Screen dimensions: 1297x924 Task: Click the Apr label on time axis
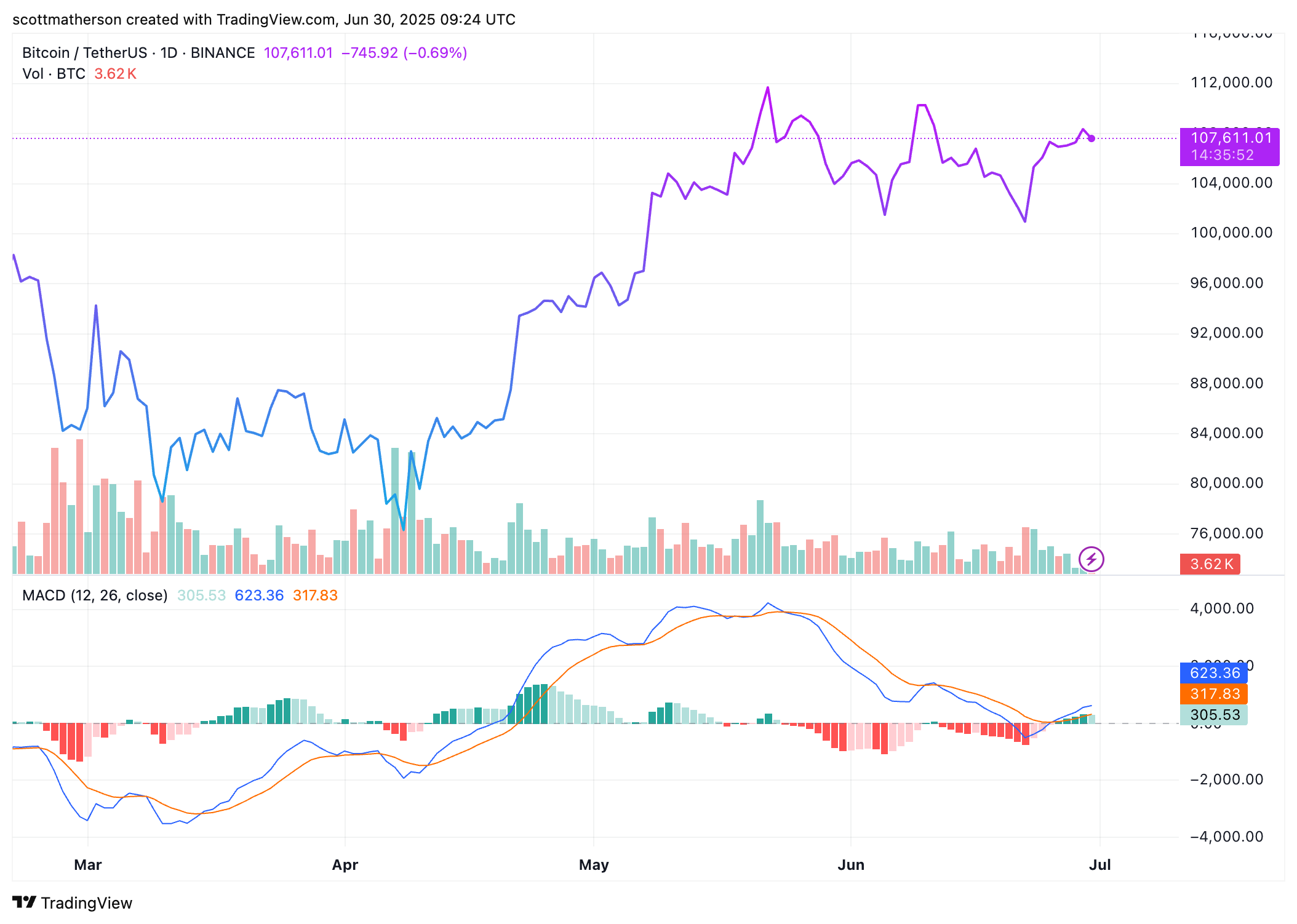[345, 865]
